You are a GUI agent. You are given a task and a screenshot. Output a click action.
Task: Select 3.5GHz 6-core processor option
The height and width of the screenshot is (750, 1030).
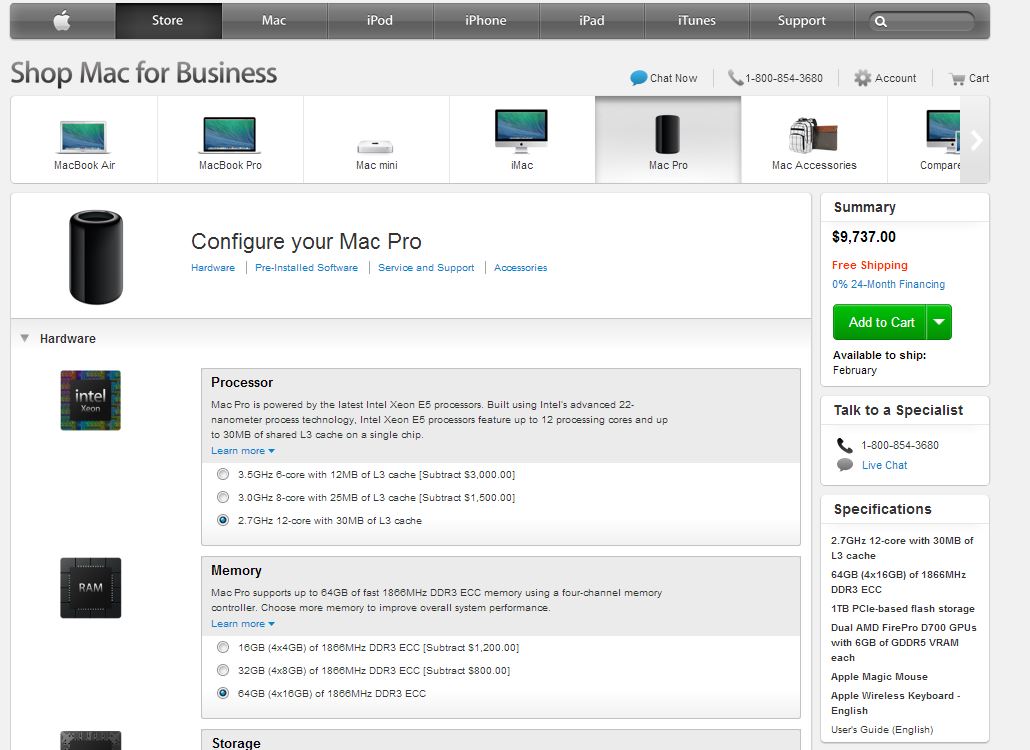[223, 474]
